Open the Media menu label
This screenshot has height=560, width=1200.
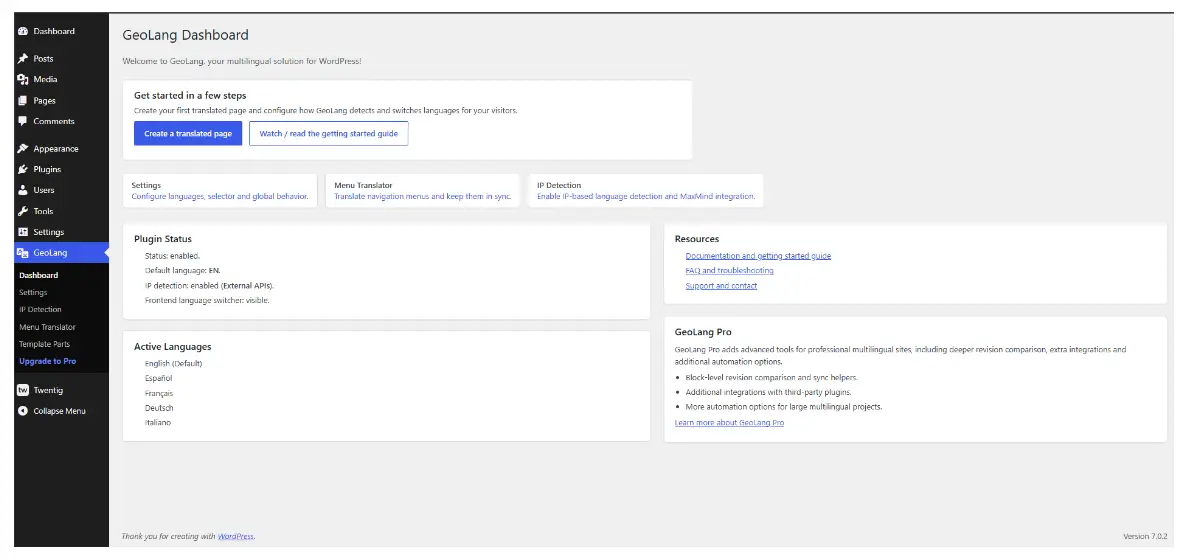(45, 80)
